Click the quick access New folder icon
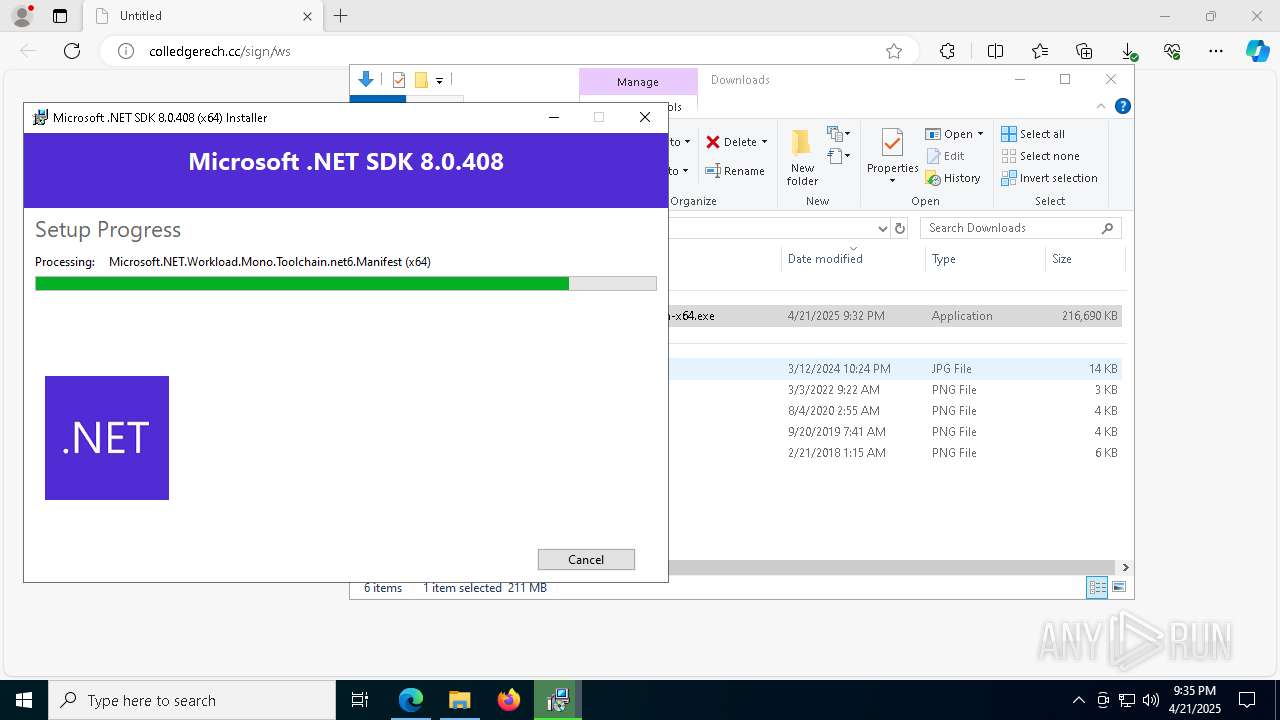1280x720 pixels. [421, 80]
